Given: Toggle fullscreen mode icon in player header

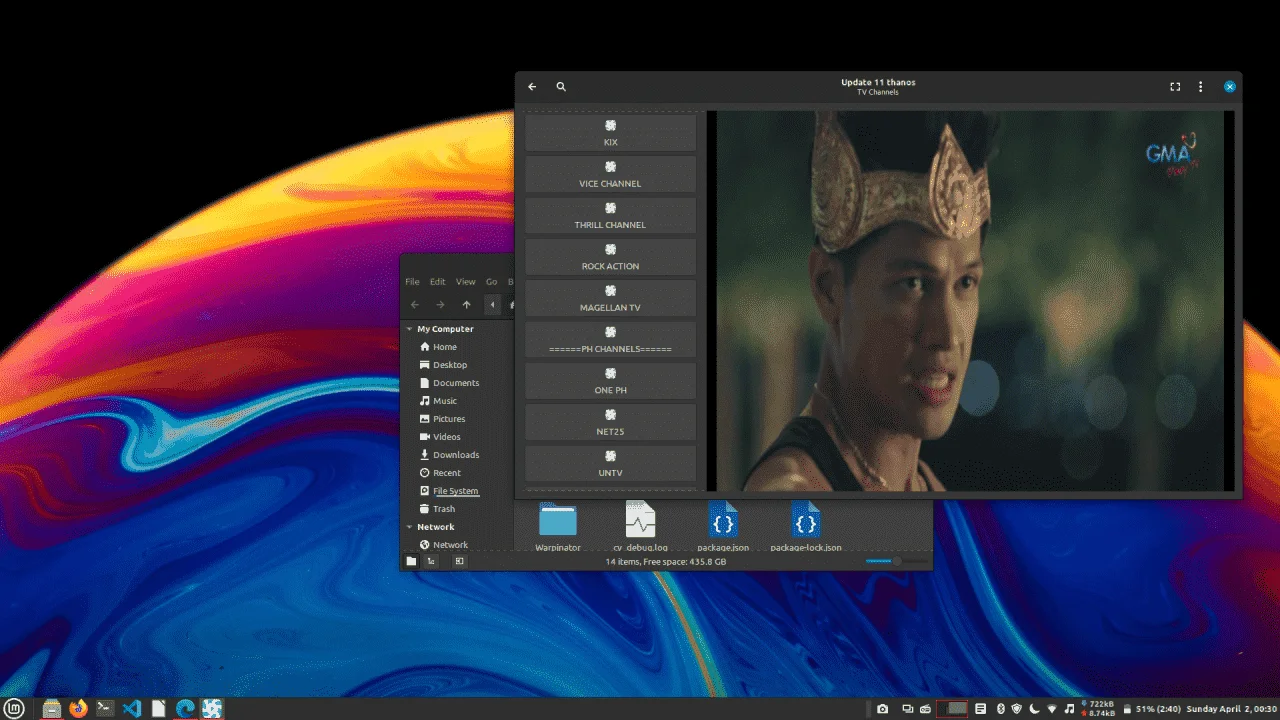Looking at the screenshot, I should [1175, 87].
